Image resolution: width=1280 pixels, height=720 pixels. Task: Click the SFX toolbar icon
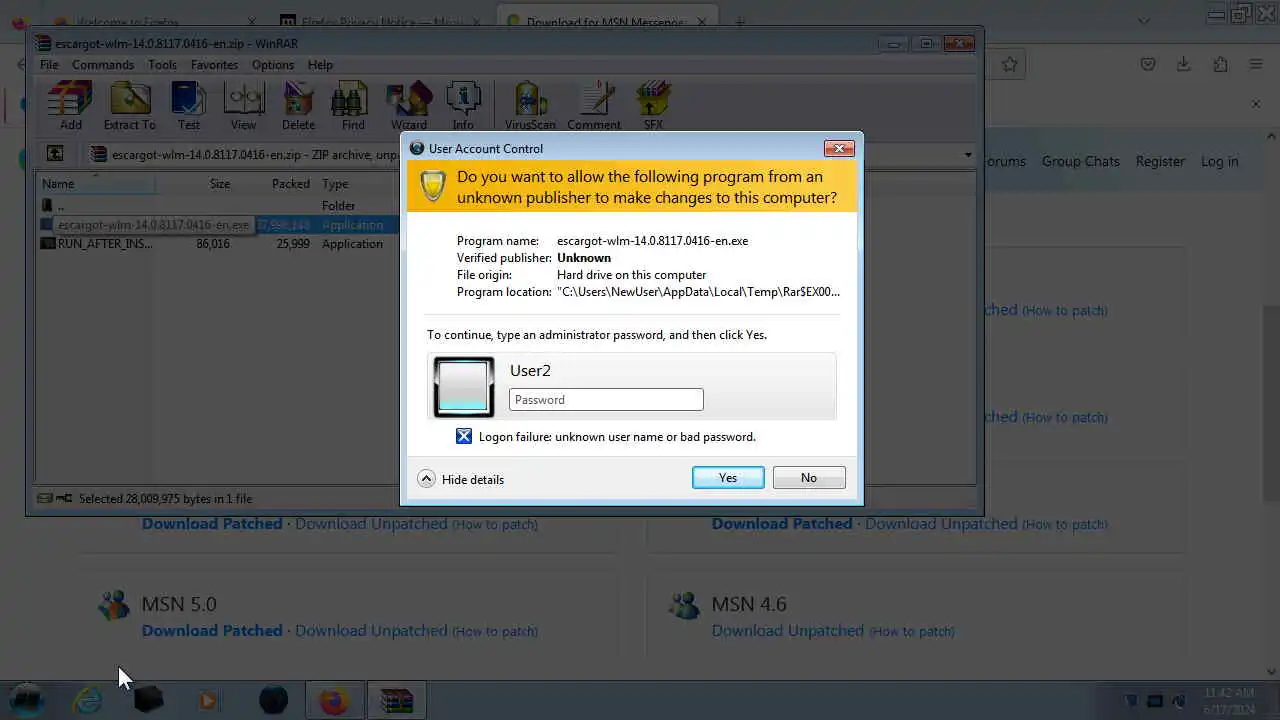coord(653,105)
